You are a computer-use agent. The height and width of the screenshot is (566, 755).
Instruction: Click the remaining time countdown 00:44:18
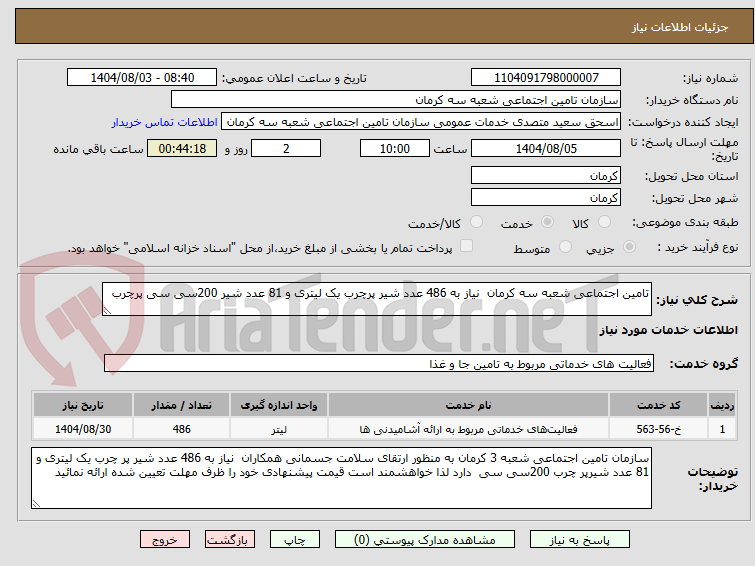click(x=182, y=148)
